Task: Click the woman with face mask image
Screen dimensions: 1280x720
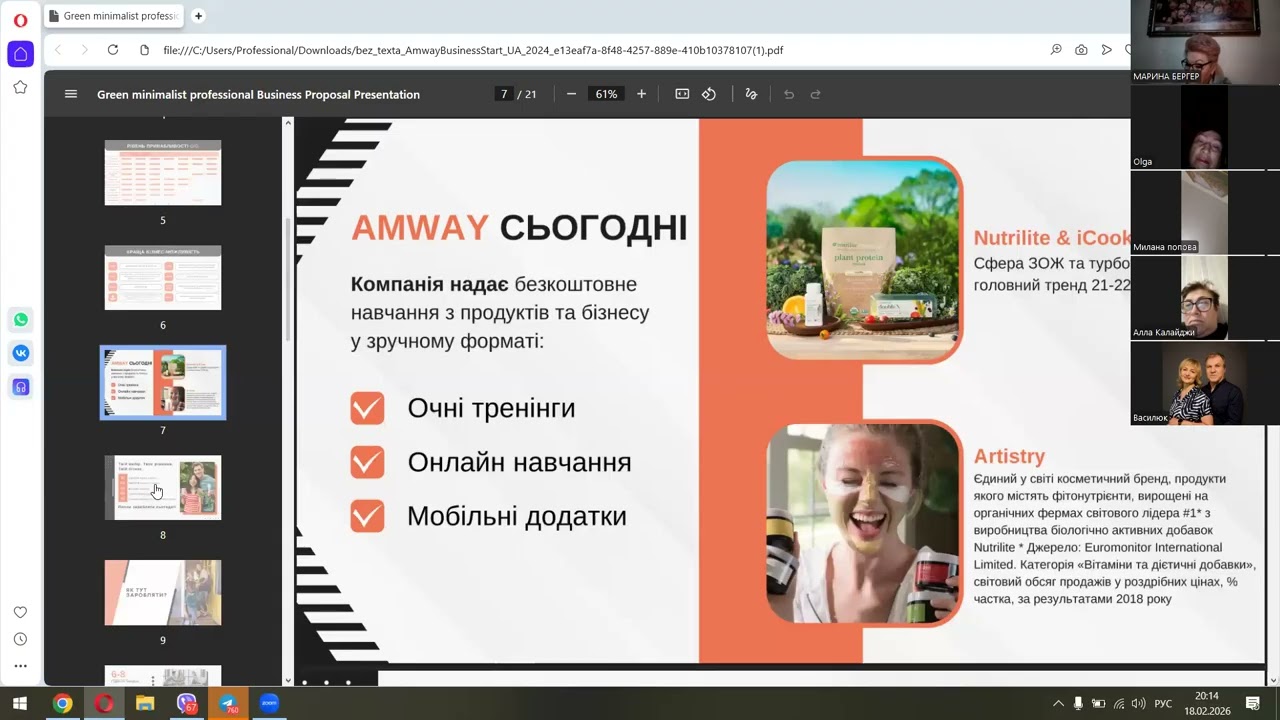Action: pyautogui.click(x=865, y=523)
